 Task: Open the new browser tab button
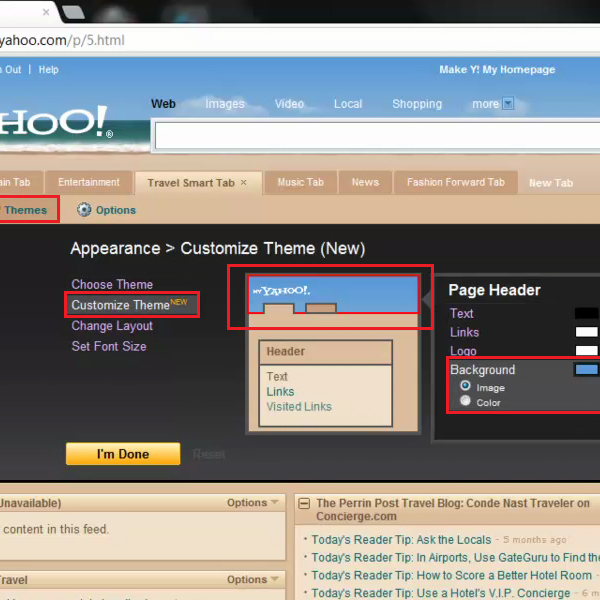tap(73, 12)
